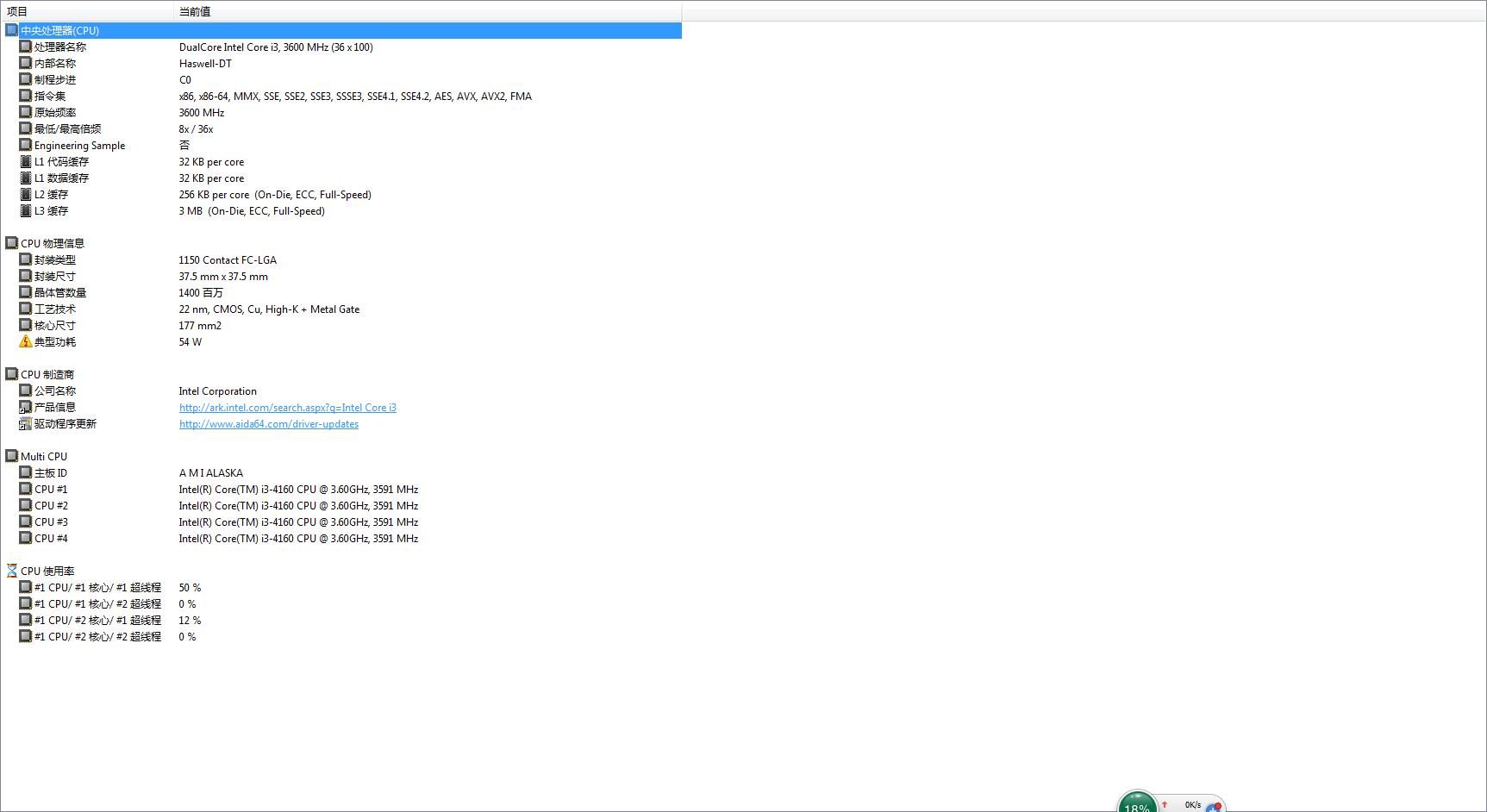Click the green 18% memory ball widget

point(1137,803)
